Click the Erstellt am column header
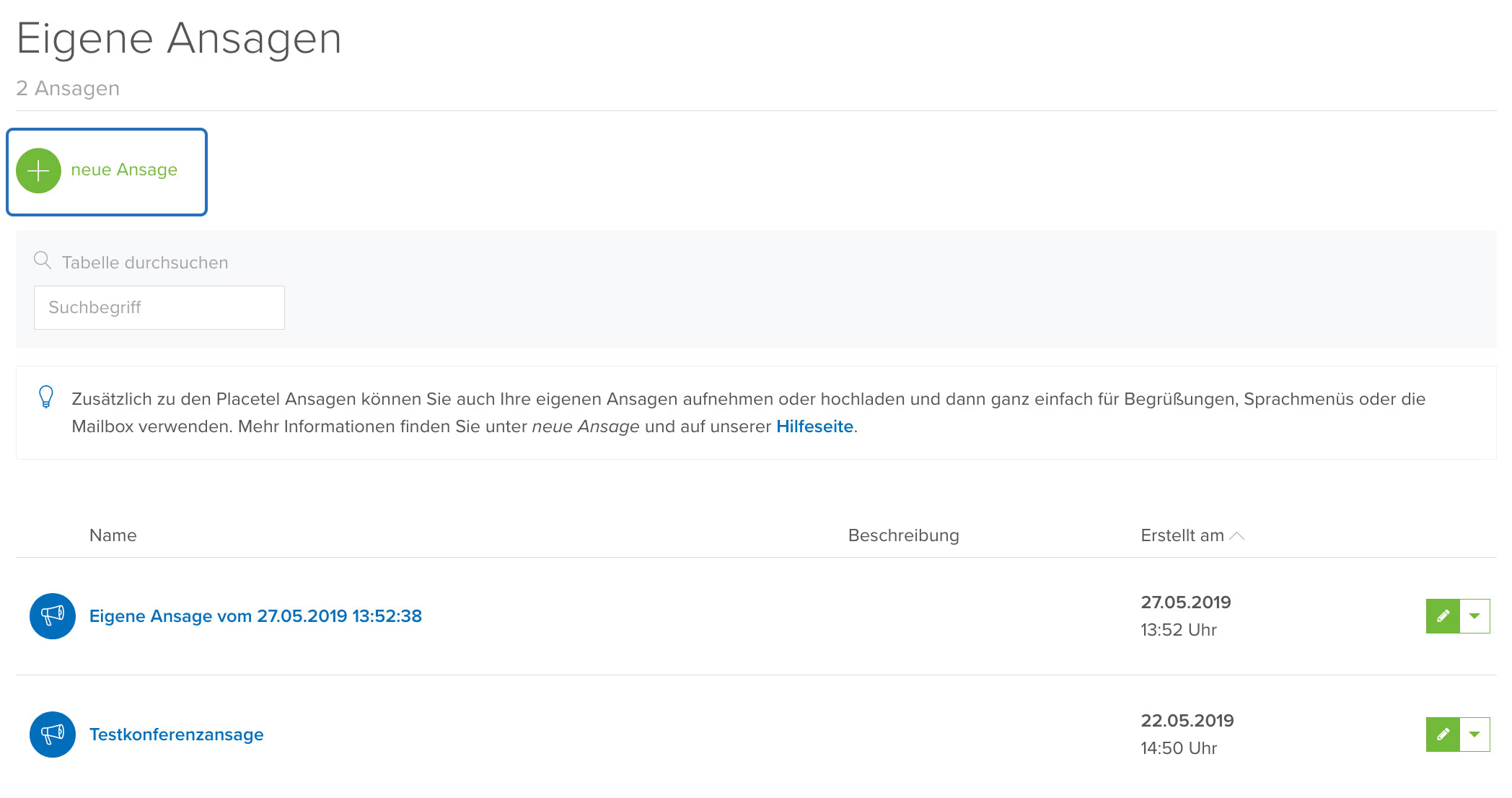The image size is (1512, 798). [x=1182, y=535]
